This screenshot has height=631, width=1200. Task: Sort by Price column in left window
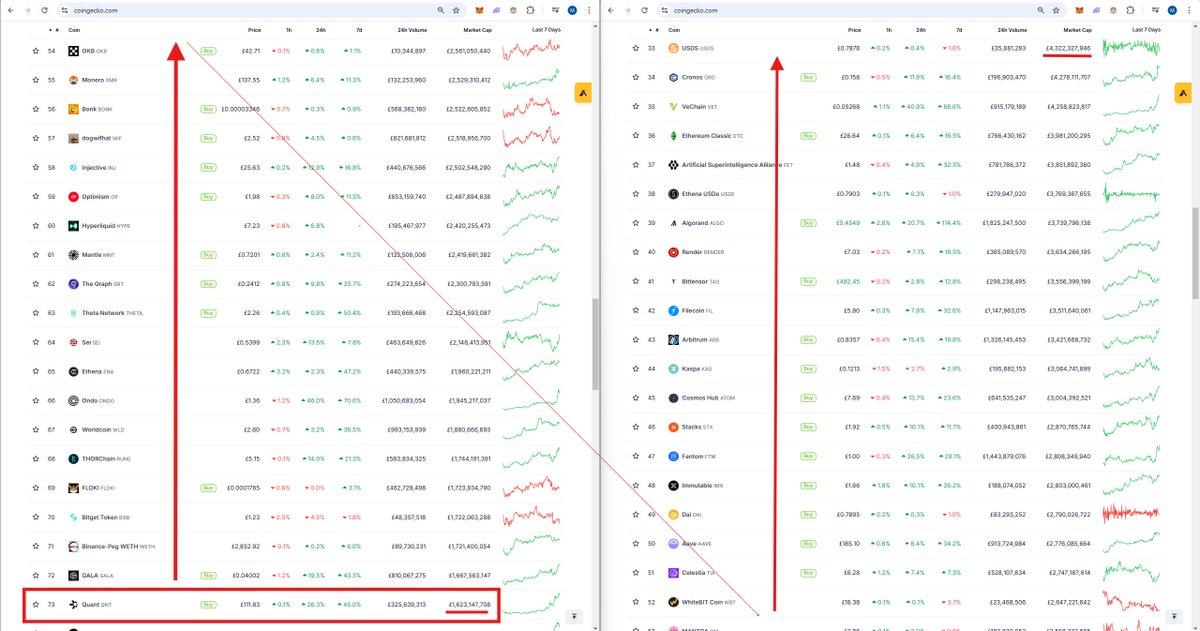(254, 30)
